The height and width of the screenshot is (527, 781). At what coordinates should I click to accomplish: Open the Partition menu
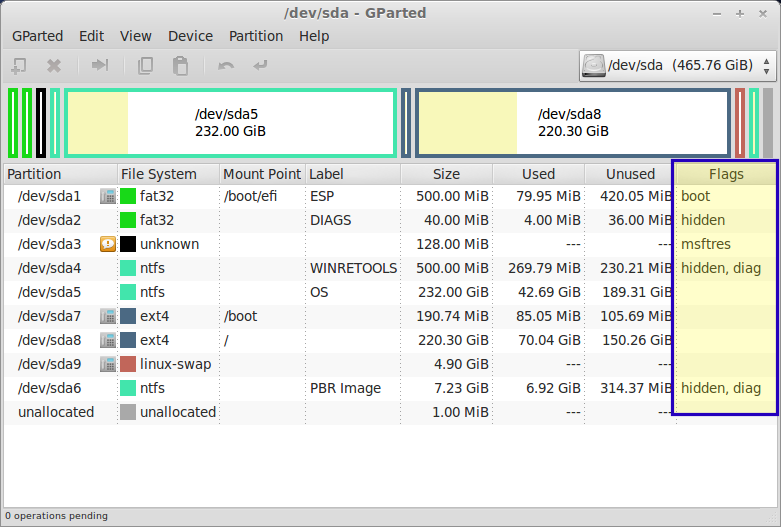(256, 36)
